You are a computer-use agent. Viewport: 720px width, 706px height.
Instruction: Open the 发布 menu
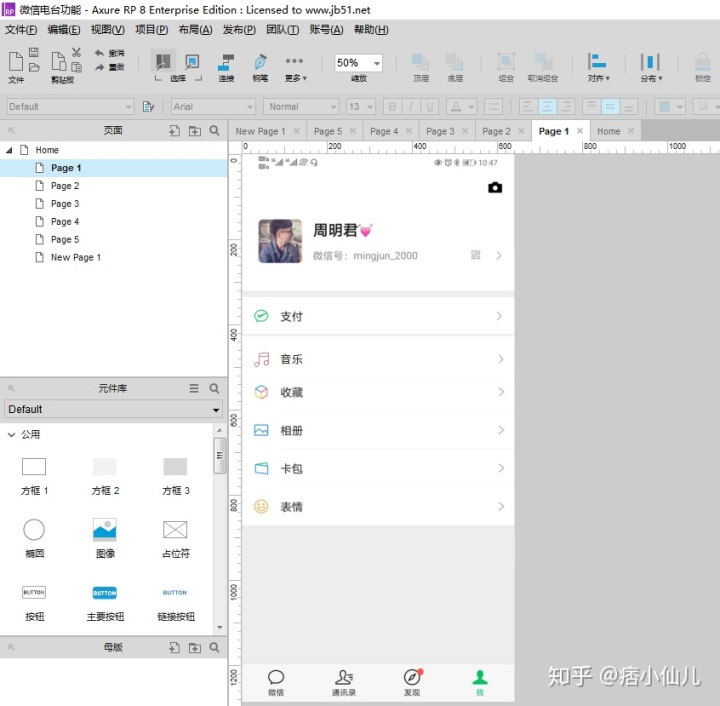point(239,30)
